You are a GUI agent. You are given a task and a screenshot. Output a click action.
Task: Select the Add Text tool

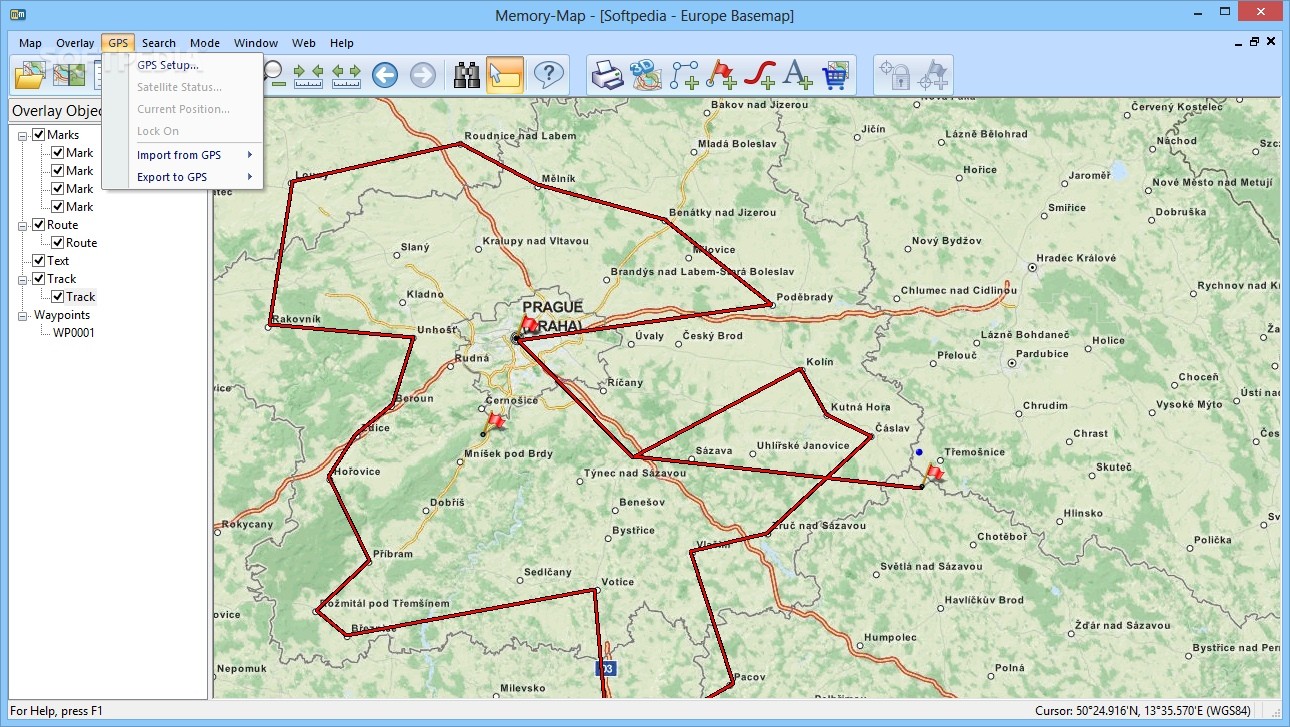pos(797,75)
